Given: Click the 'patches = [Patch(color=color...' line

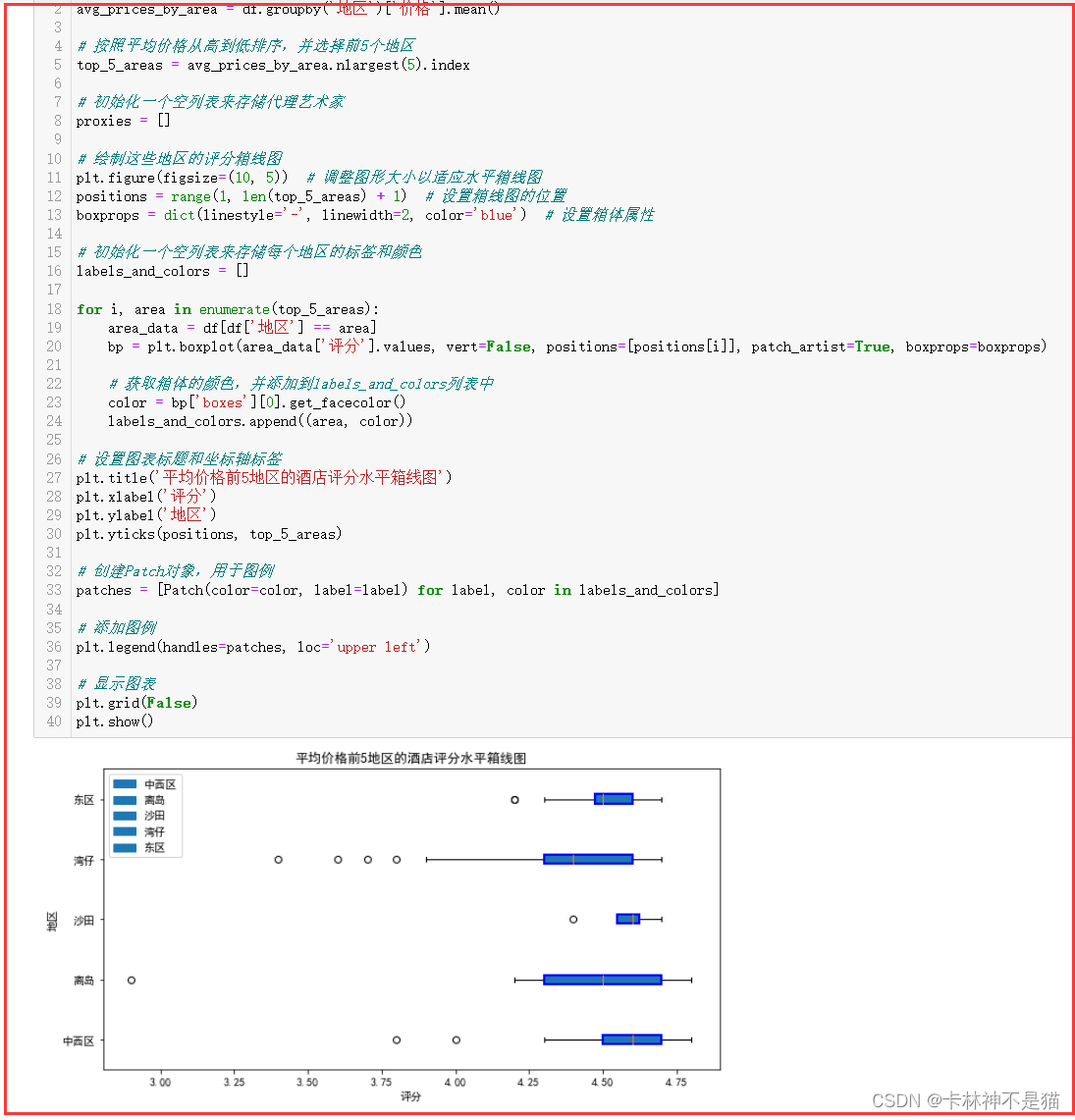Looking at the screenshot, I should (x=398, y=590).
